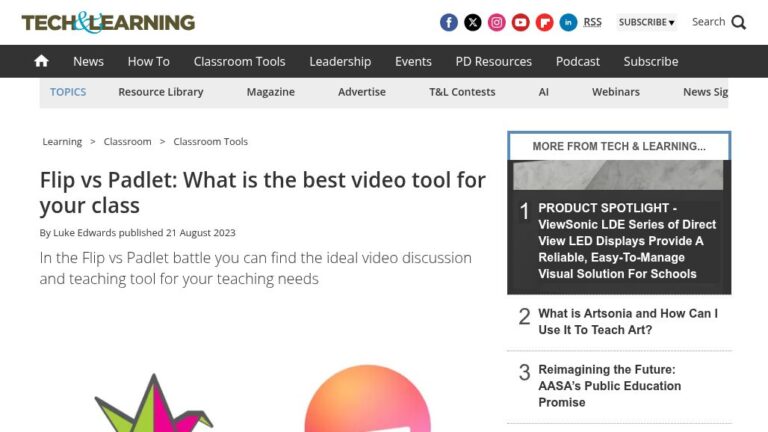Image resolution: width=768 pixels, height=432 pixels.
Task: Click the search magnifier icon
Action: [x=739, y=23]
